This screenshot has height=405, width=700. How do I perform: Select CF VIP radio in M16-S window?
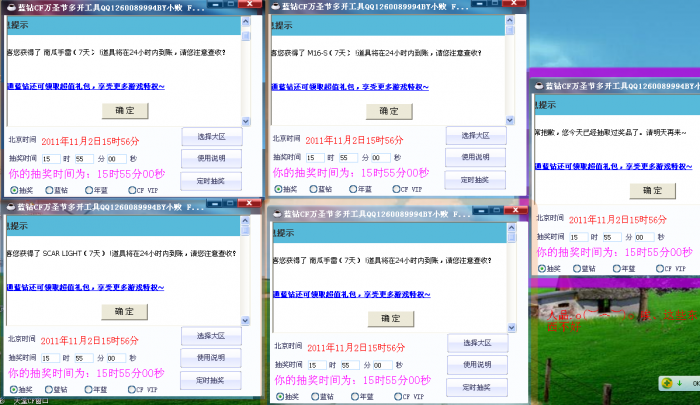396,189
